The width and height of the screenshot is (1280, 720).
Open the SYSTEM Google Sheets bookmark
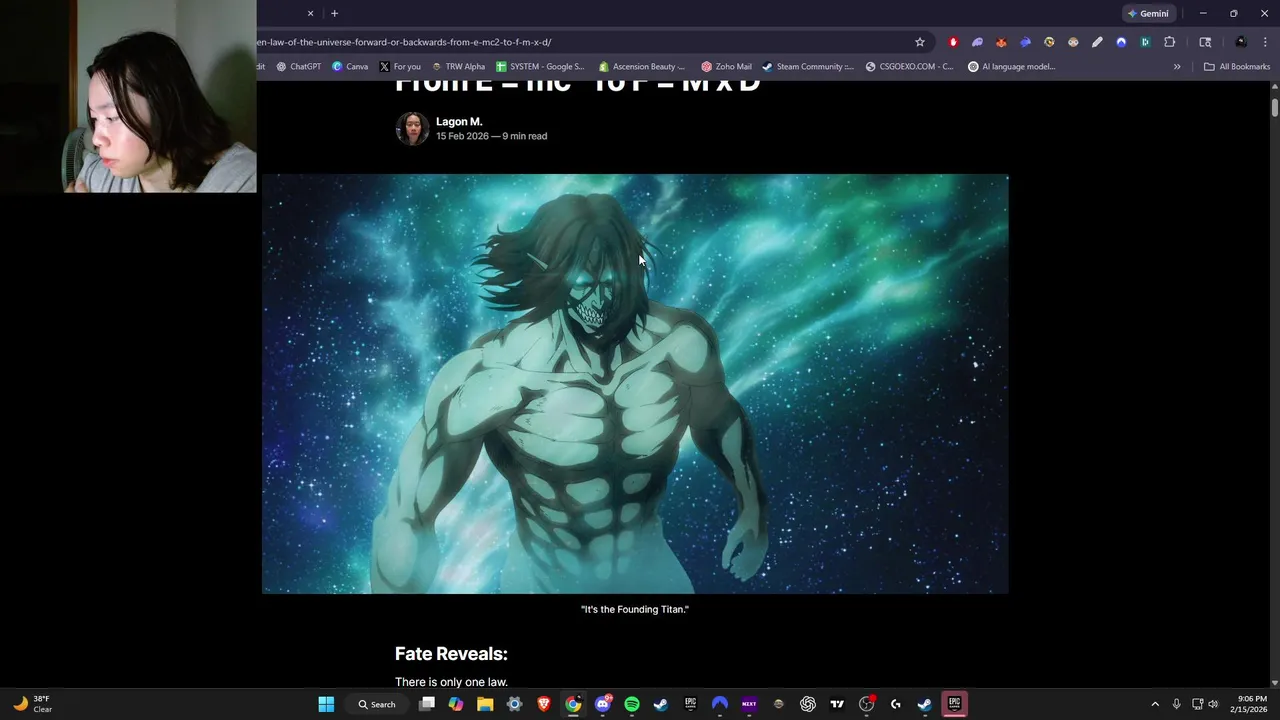540,67
